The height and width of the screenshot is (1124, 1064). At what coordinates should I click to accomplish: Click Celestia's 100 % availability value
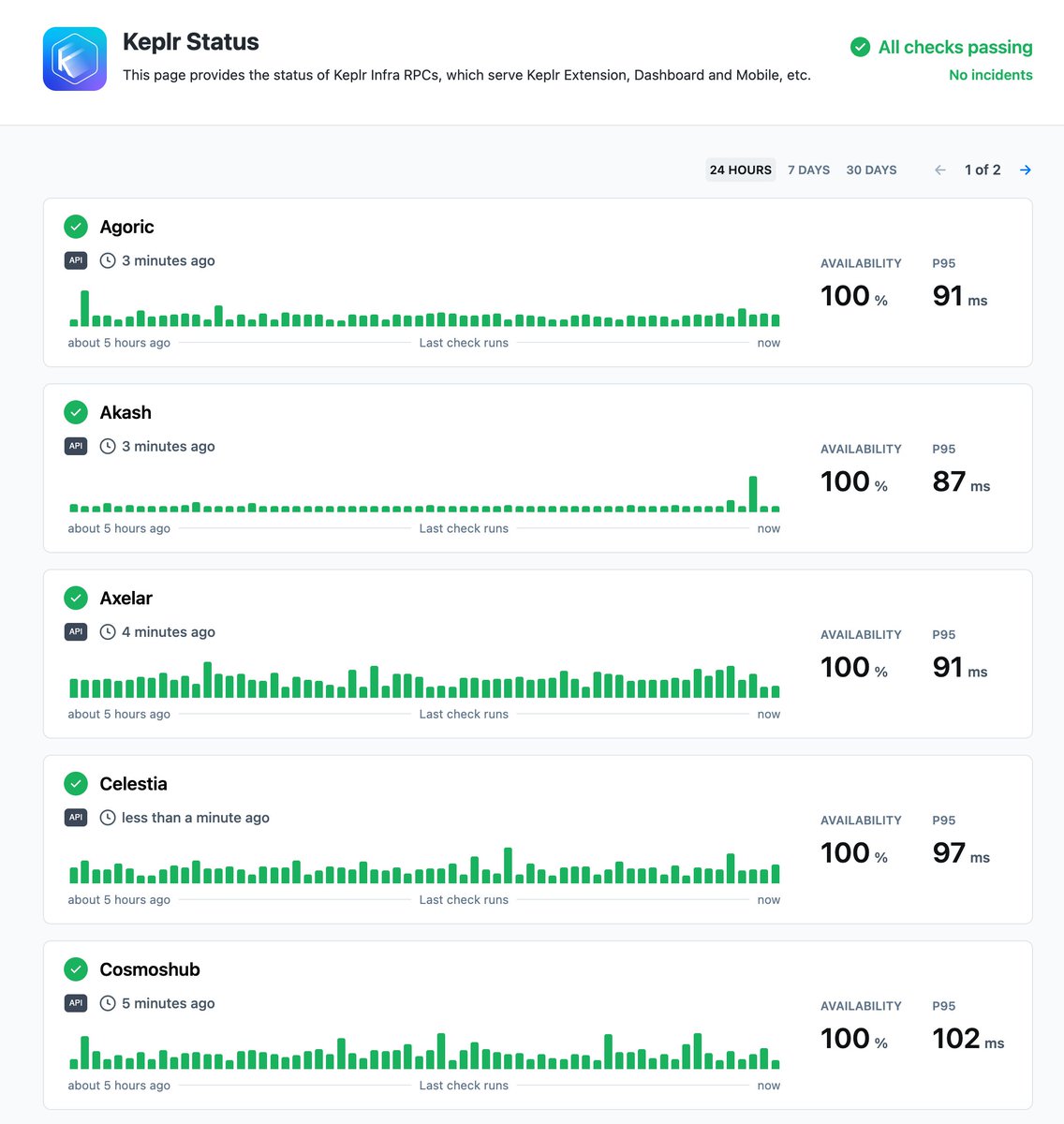click(x=854, y=852)
